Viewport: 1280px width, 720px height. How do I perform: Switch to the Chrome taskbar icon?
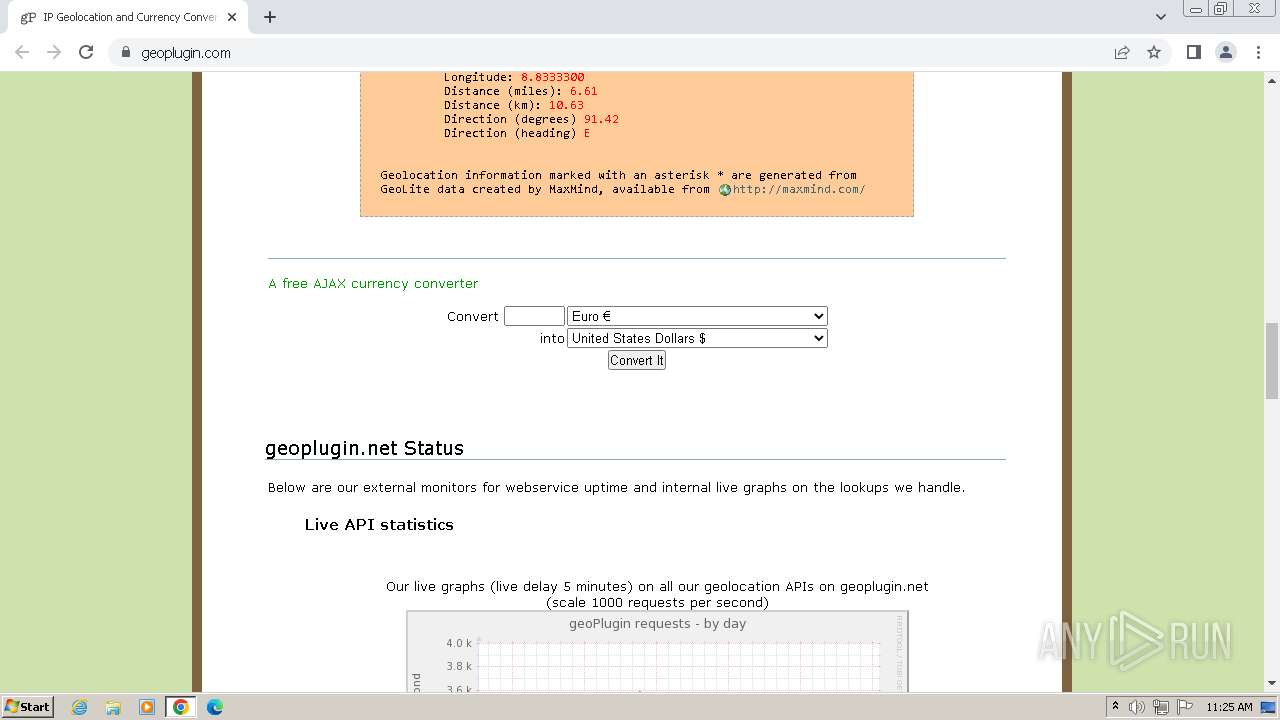pos(180,707)
